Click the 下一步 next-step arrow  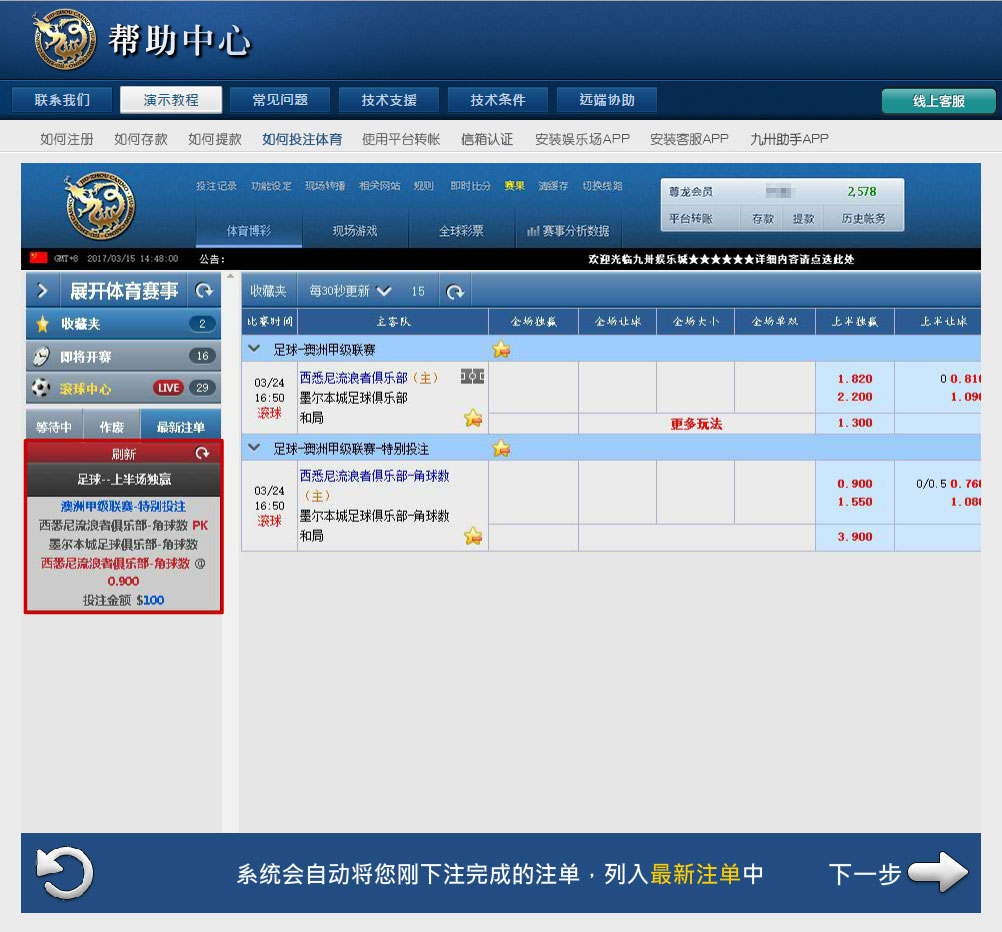[x=938, y=873]
